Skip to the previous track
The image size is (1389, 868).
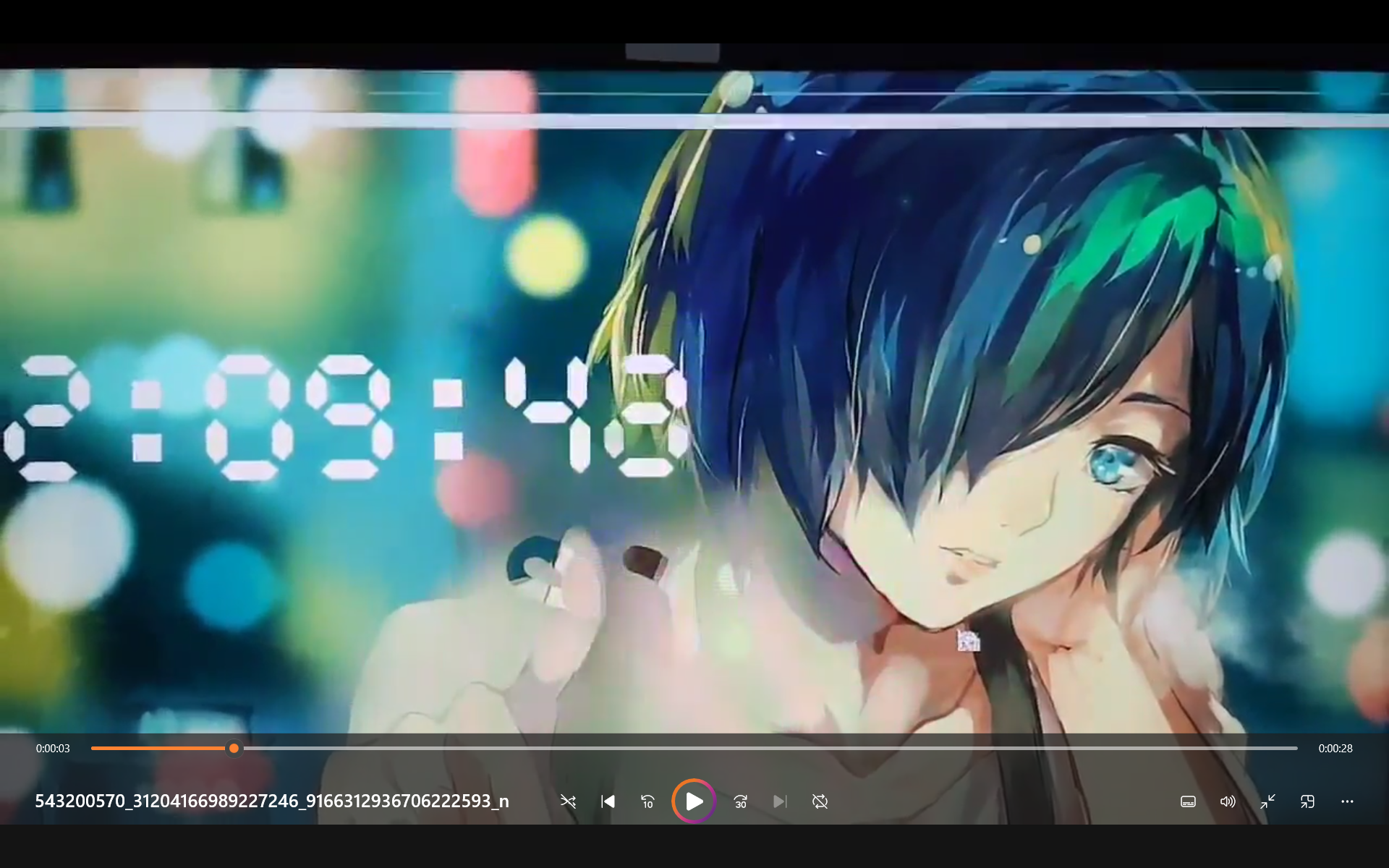pos(608,801)
